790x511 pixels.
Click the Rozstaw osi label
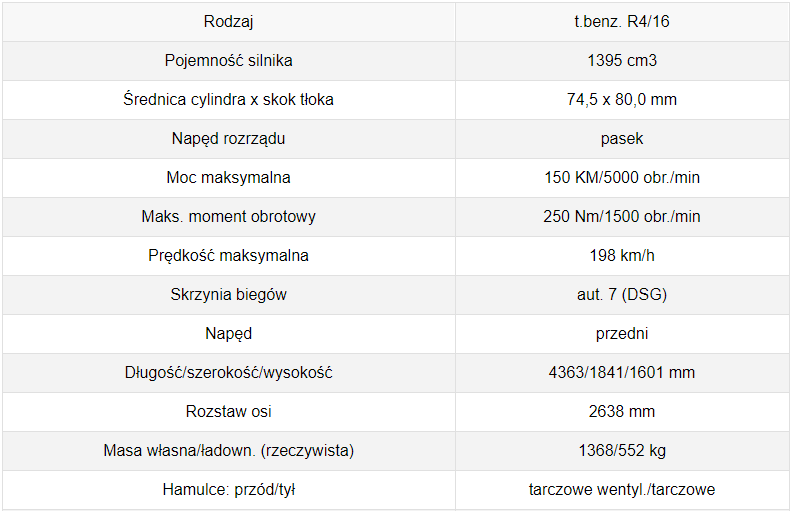coord(228,411)
